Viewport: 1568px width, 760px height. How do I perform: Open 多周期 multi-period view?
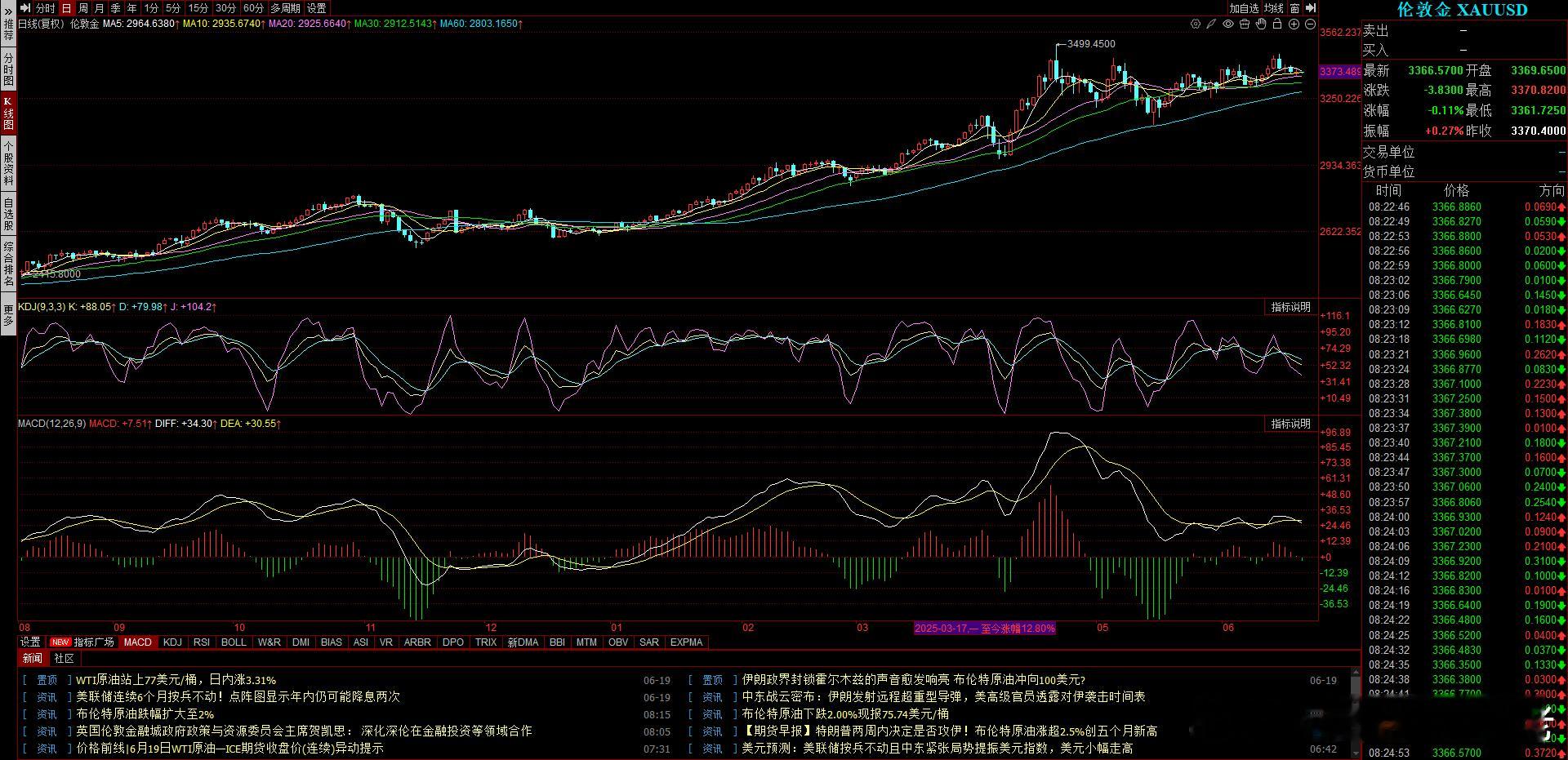point(286,8)
